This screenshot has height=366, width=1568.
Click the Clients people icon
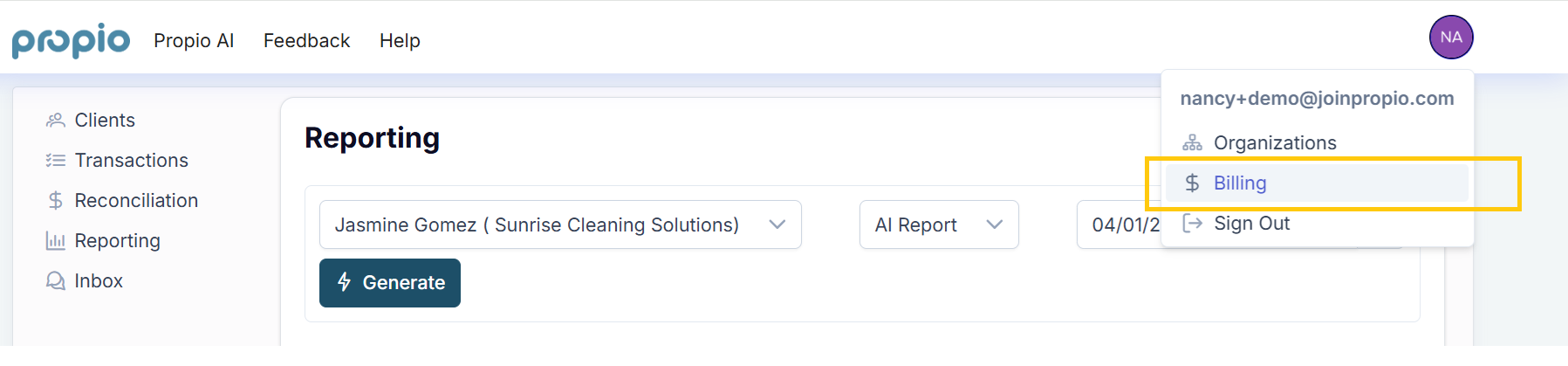pyautogui.click(x=56, y=121)
